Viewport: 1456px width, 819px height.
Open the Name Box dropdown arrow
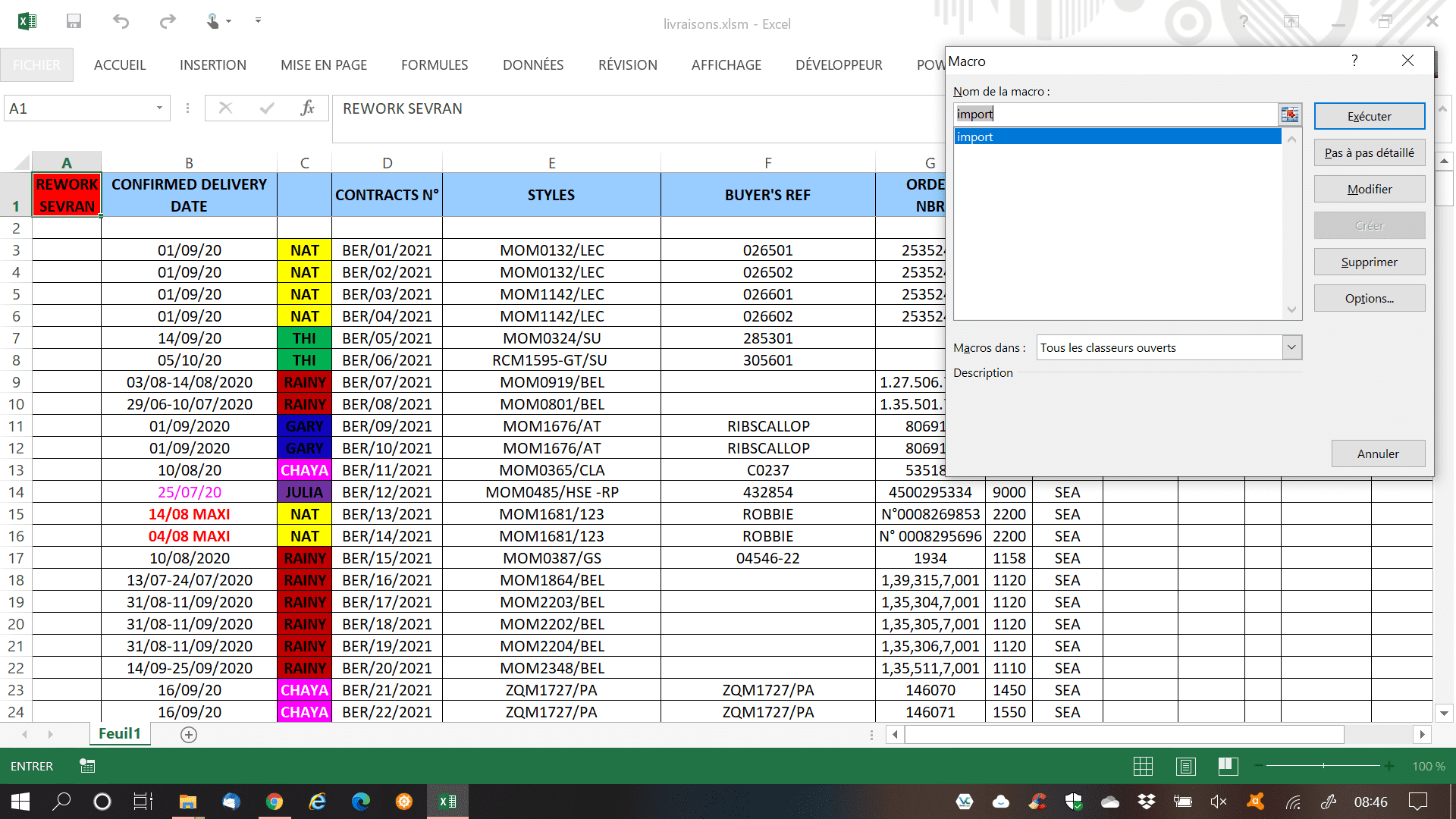tap(159, 108)
